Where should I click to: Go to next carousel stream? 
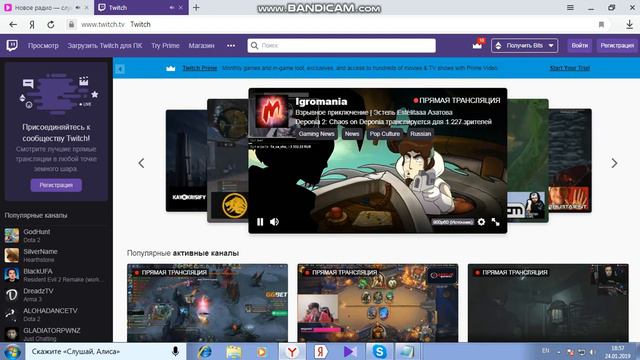pos(614,163)
